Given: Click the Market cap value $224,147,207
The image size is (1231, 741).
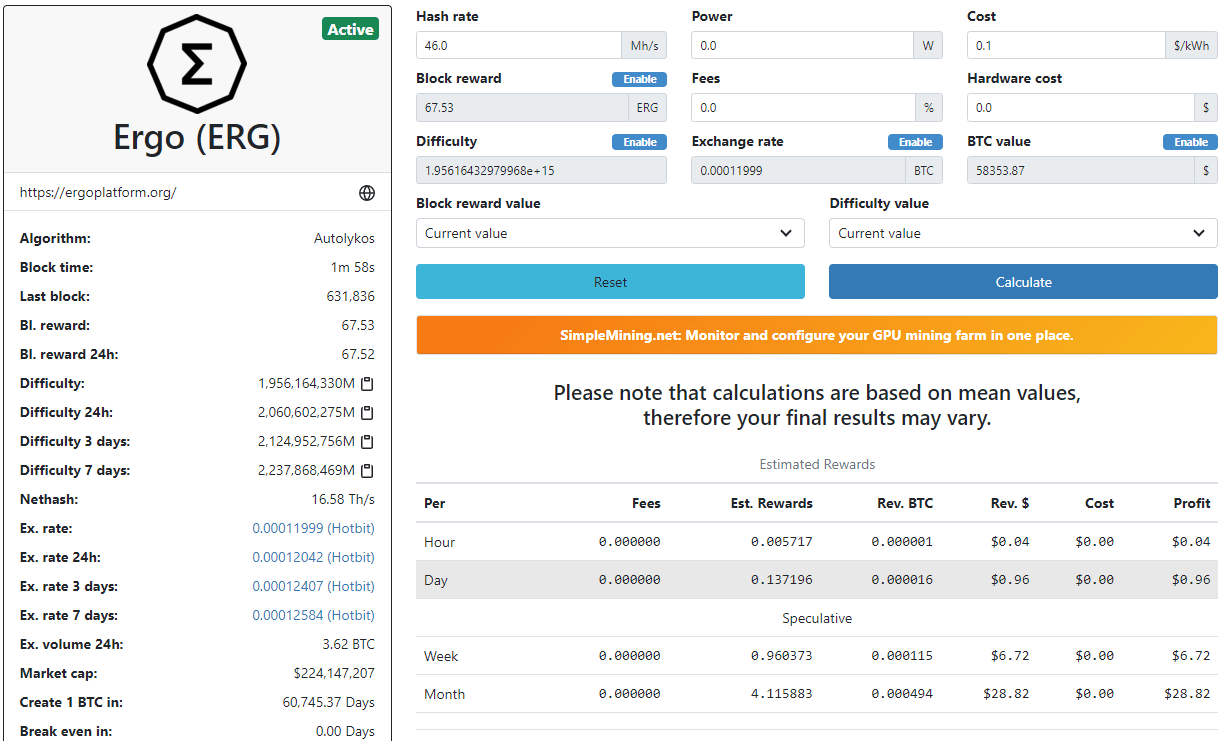Looking at the screenshot, I should [334, 673].
